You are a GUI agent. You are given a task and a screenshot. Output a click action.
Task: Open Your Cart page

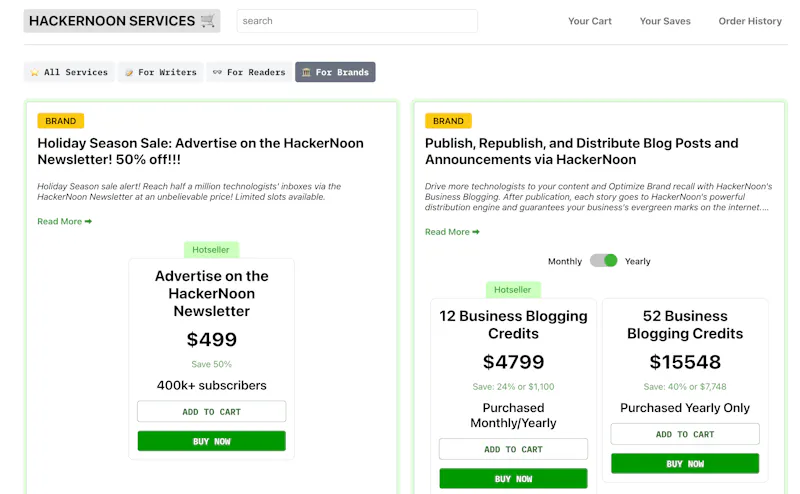[x=590, y=21]
